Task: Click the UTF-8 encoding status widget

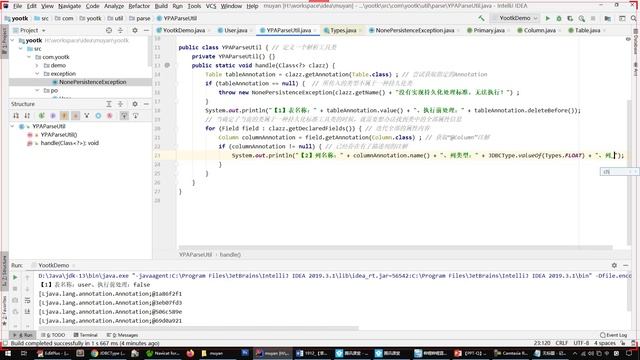Action: pos(581,343)
